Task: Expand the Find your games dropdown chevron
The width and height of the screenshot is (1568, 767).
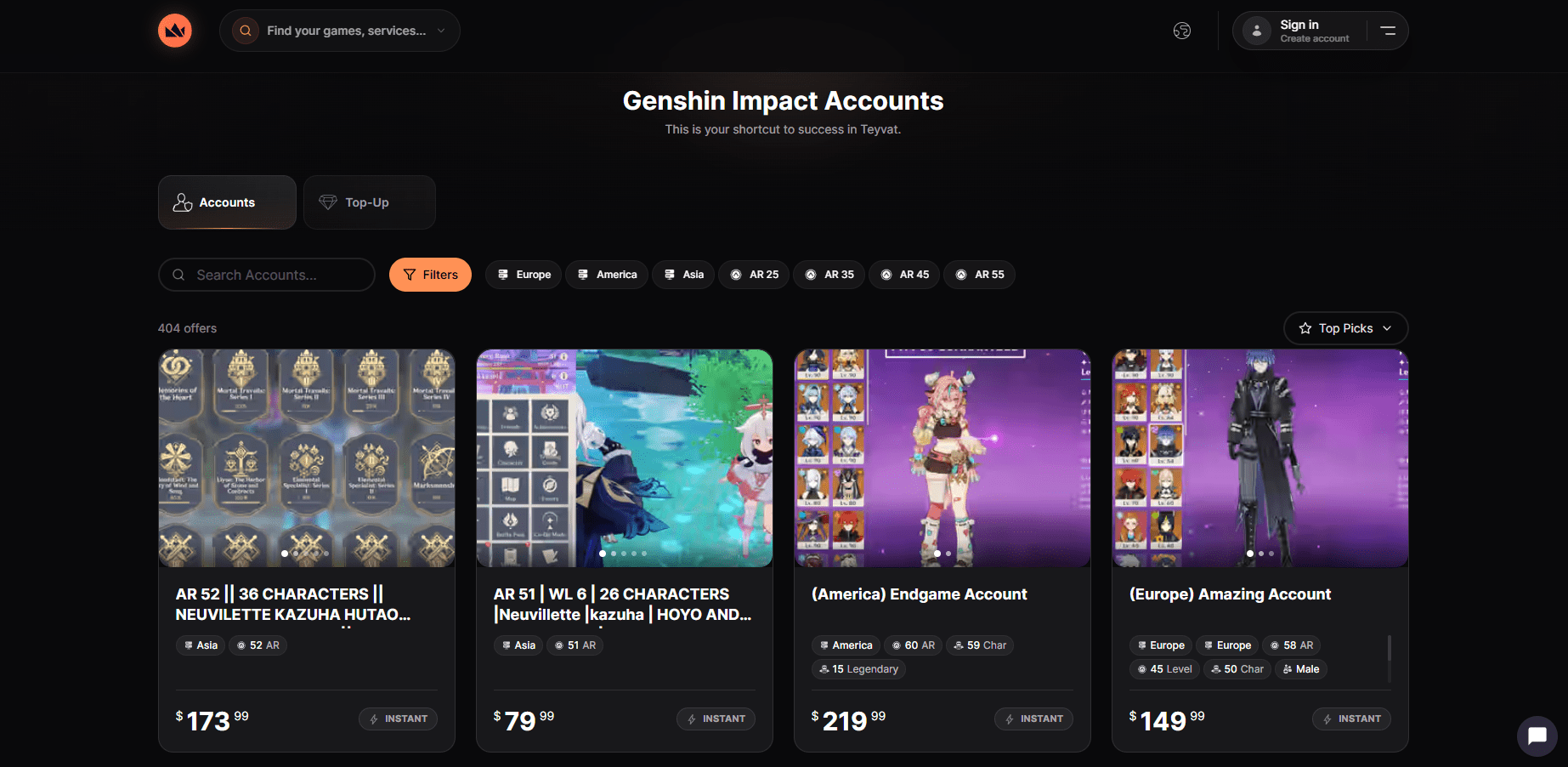Action: (x=441, y=31)
